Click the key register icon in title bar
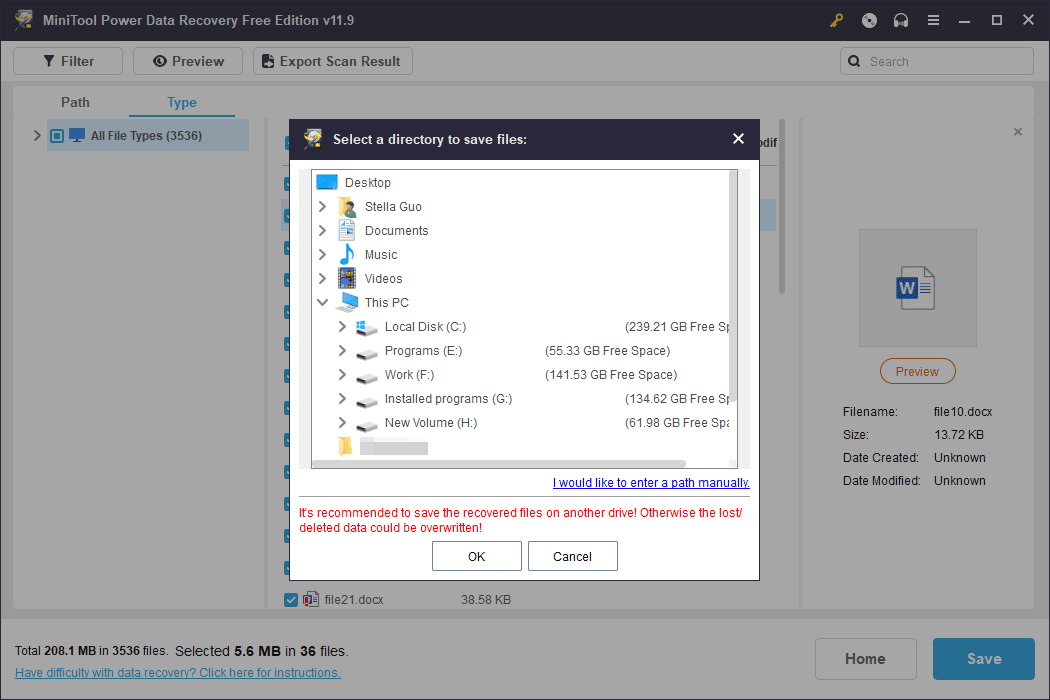Screen dimensions: 1050x700 pyautogui.click(x=836, y=20)
